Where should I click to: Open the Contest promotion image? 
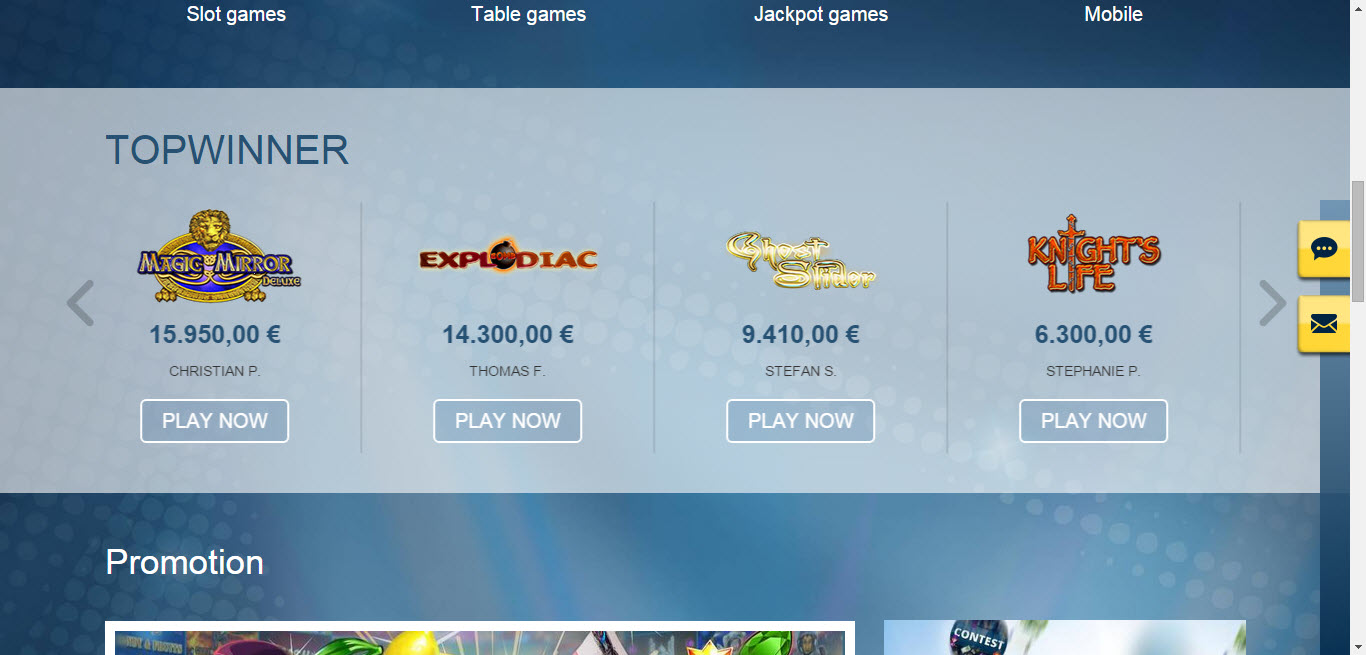(x=1065, y=638)
